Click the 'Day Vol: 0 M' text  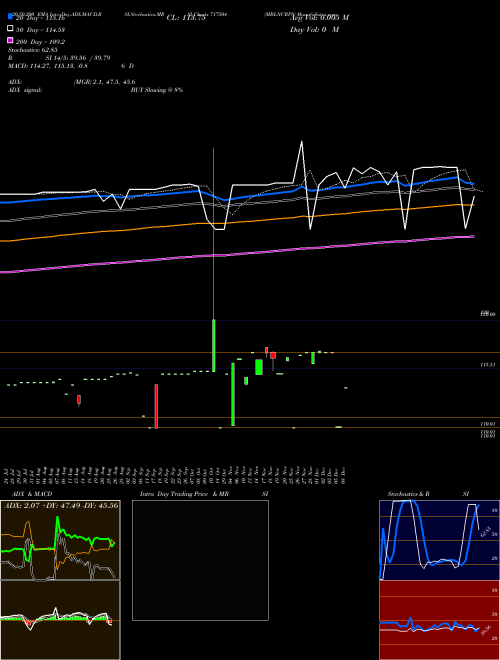[x=314, y=30]
